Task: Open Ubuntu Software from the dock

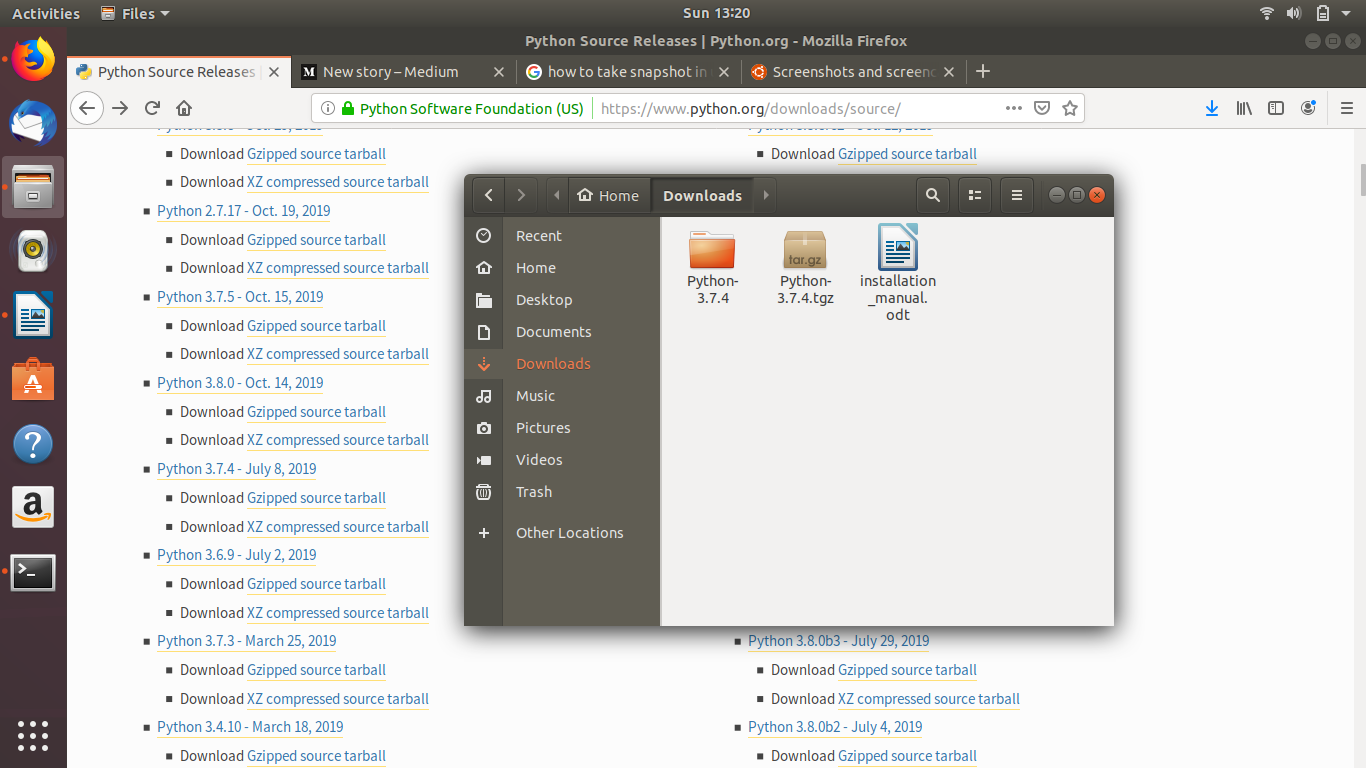Action: click(x=33, y=380)
